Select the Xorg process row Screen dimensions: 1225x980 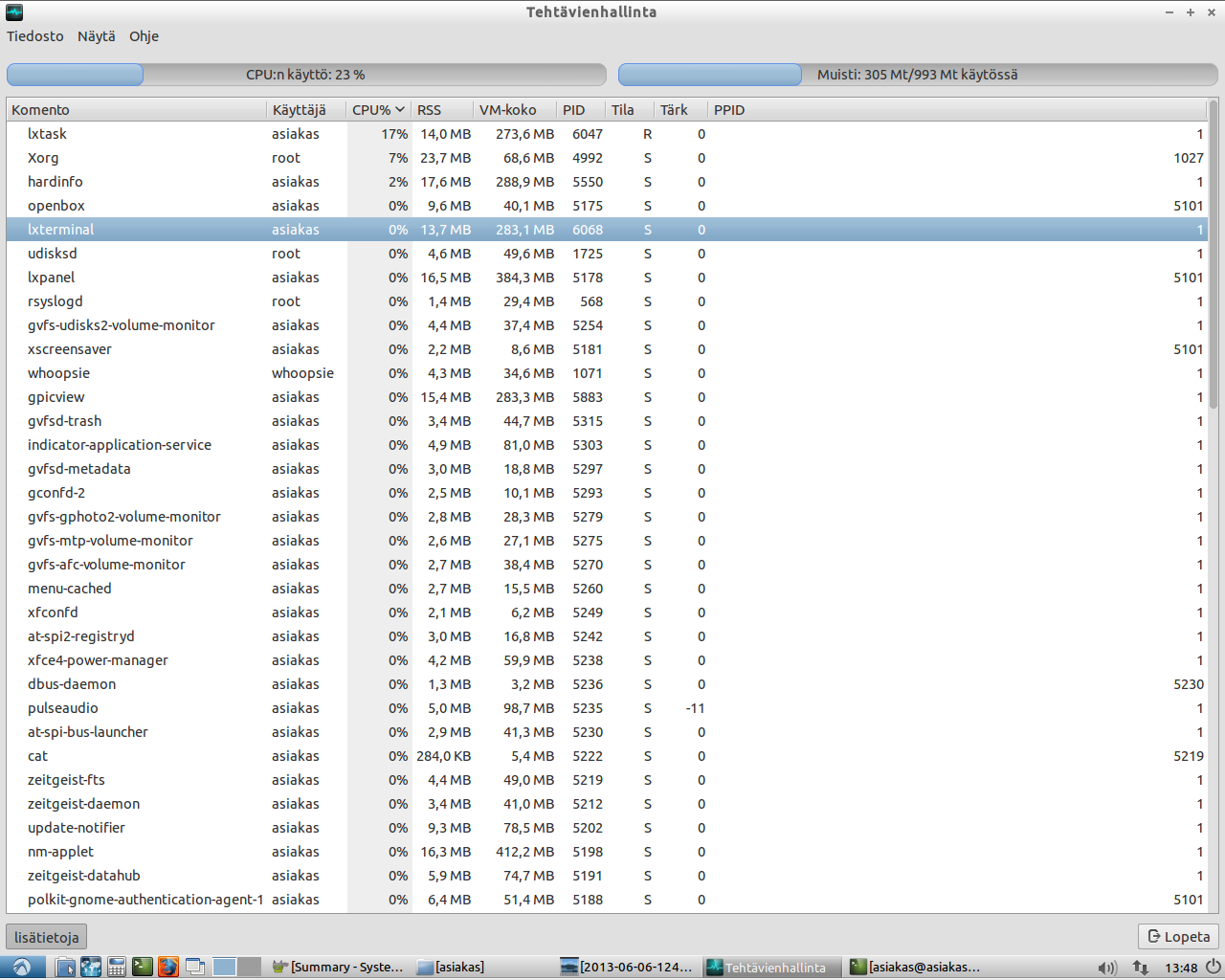(x=607, y=158)
